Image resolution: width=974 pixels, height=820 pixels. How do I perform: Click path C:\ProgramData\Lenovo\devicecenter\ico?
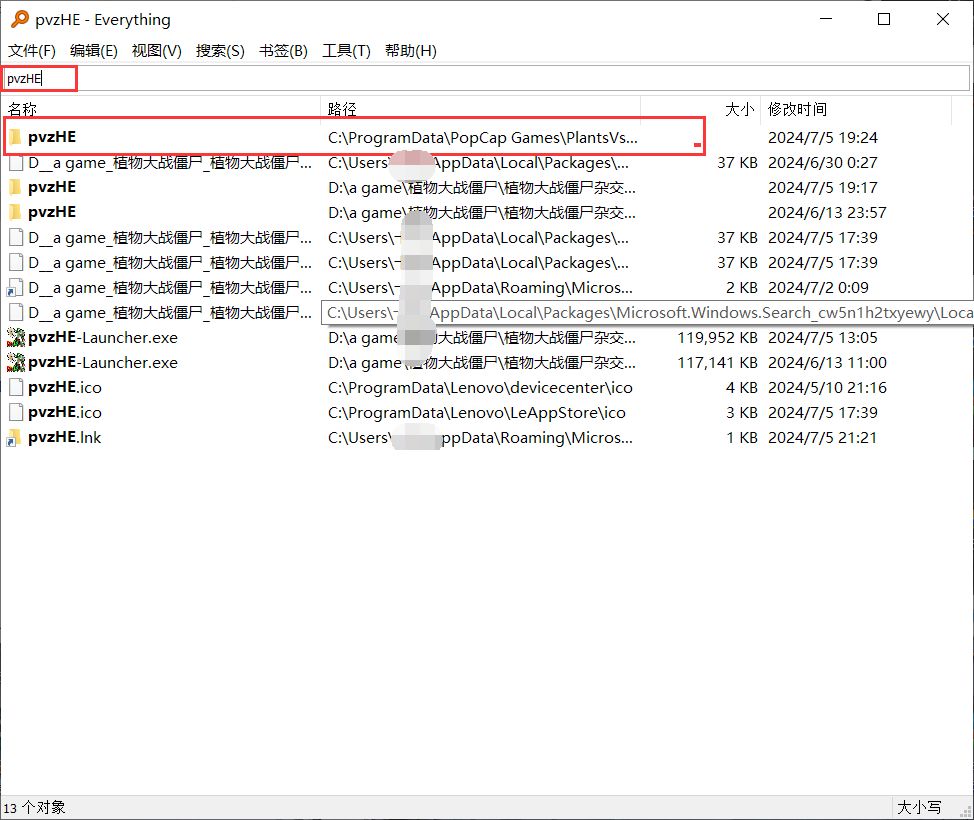pyautogui.click(x=480, y=388)
